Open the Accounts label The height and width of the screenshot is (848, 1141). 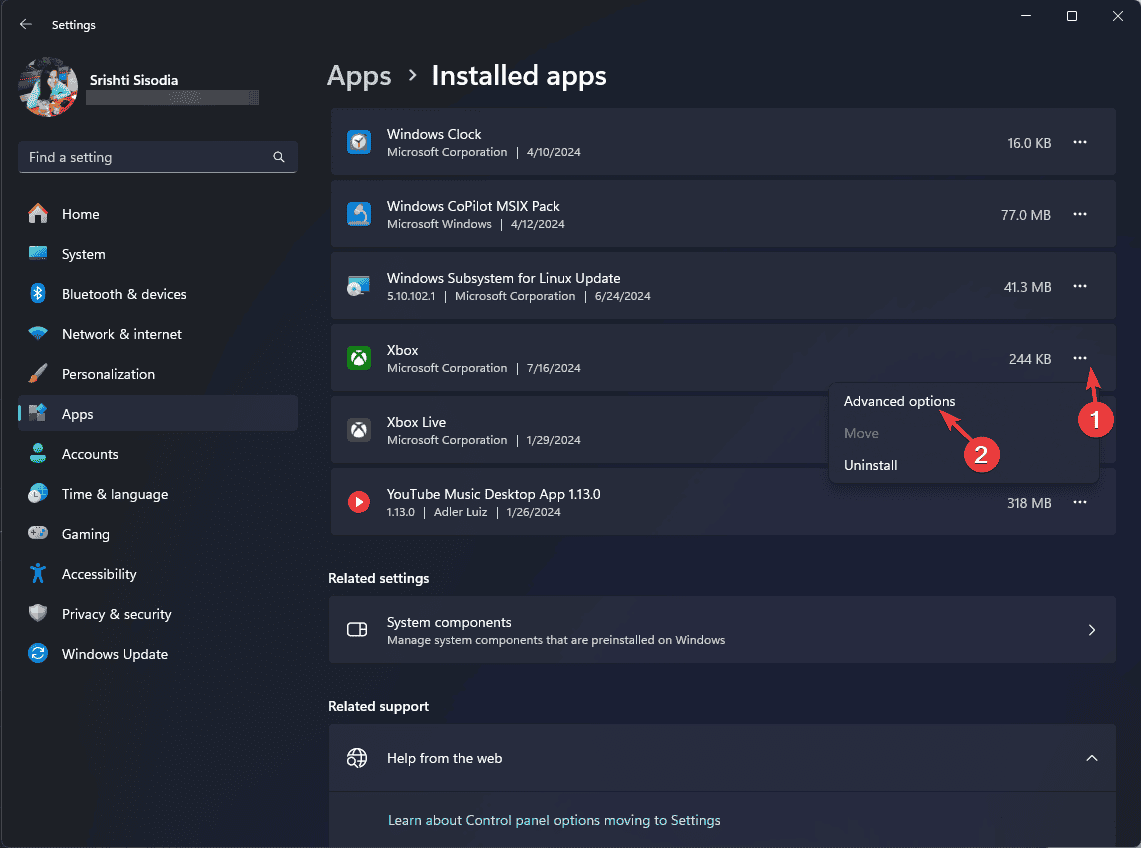coord(90,454)
